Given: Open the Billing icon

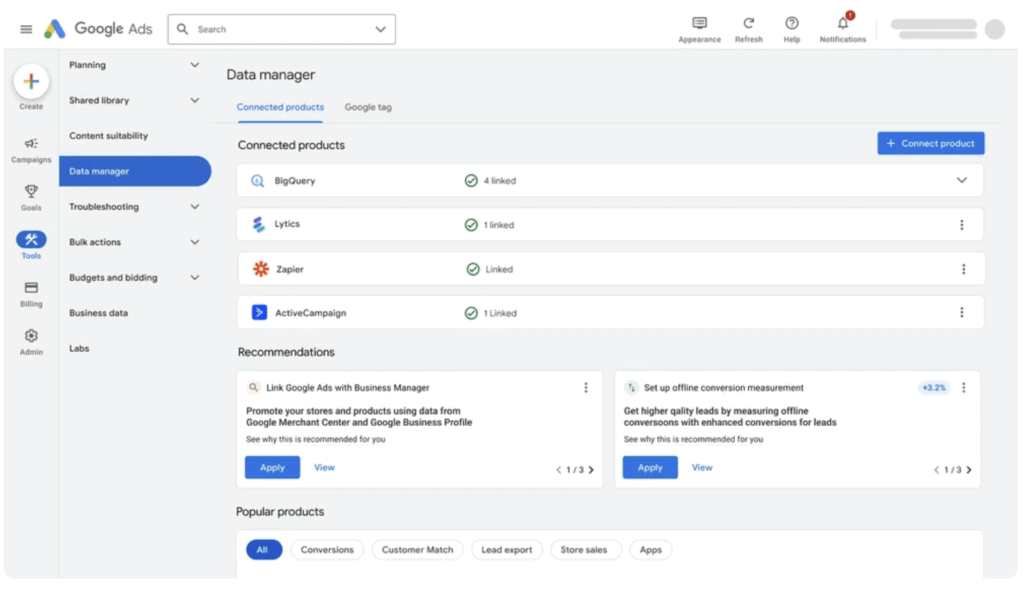Looking at the screenshot, I should [x=31, y=288].
